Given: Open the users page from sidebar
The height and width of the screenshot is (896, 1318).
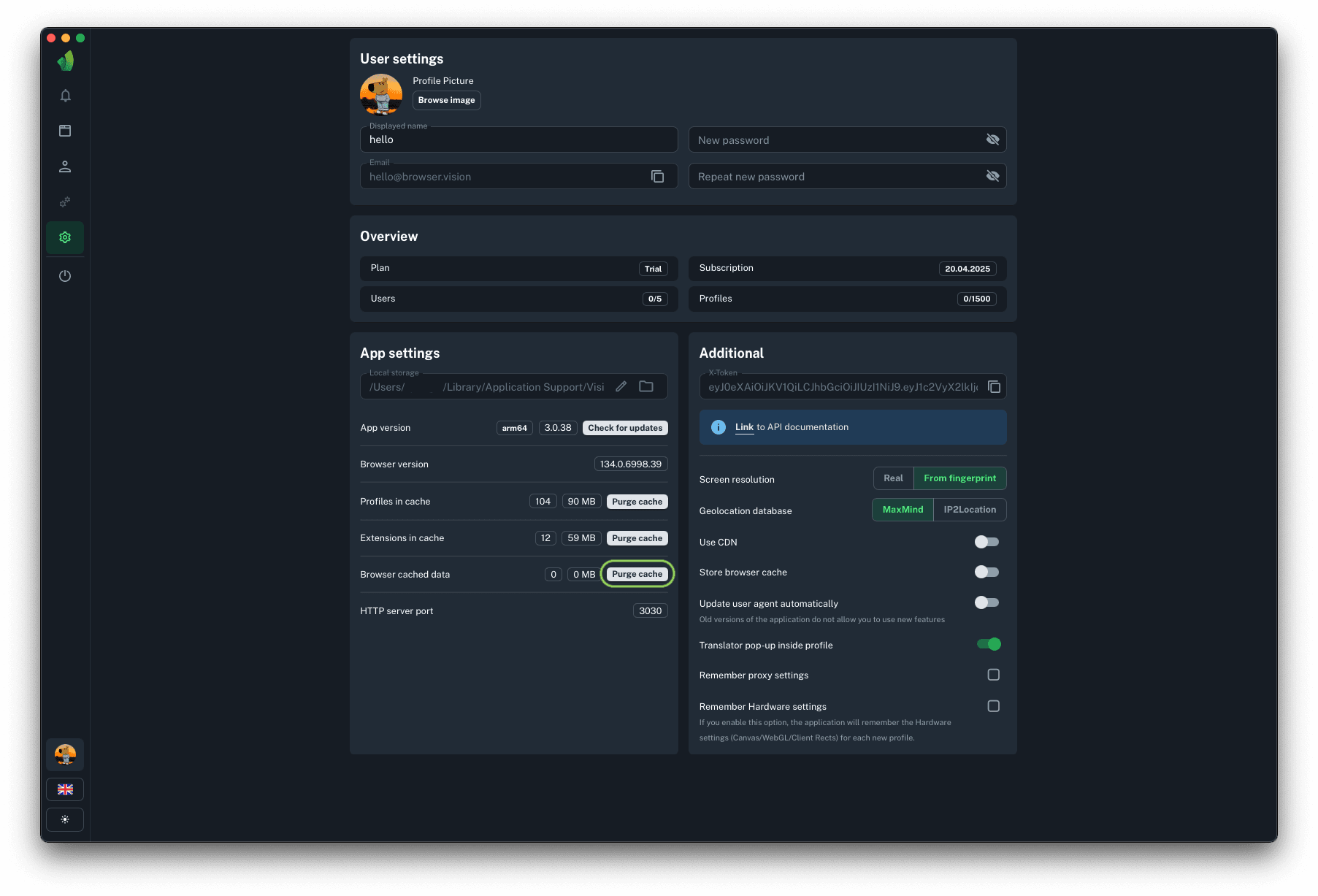Looking at the screenshot, I should coord(65,166).
